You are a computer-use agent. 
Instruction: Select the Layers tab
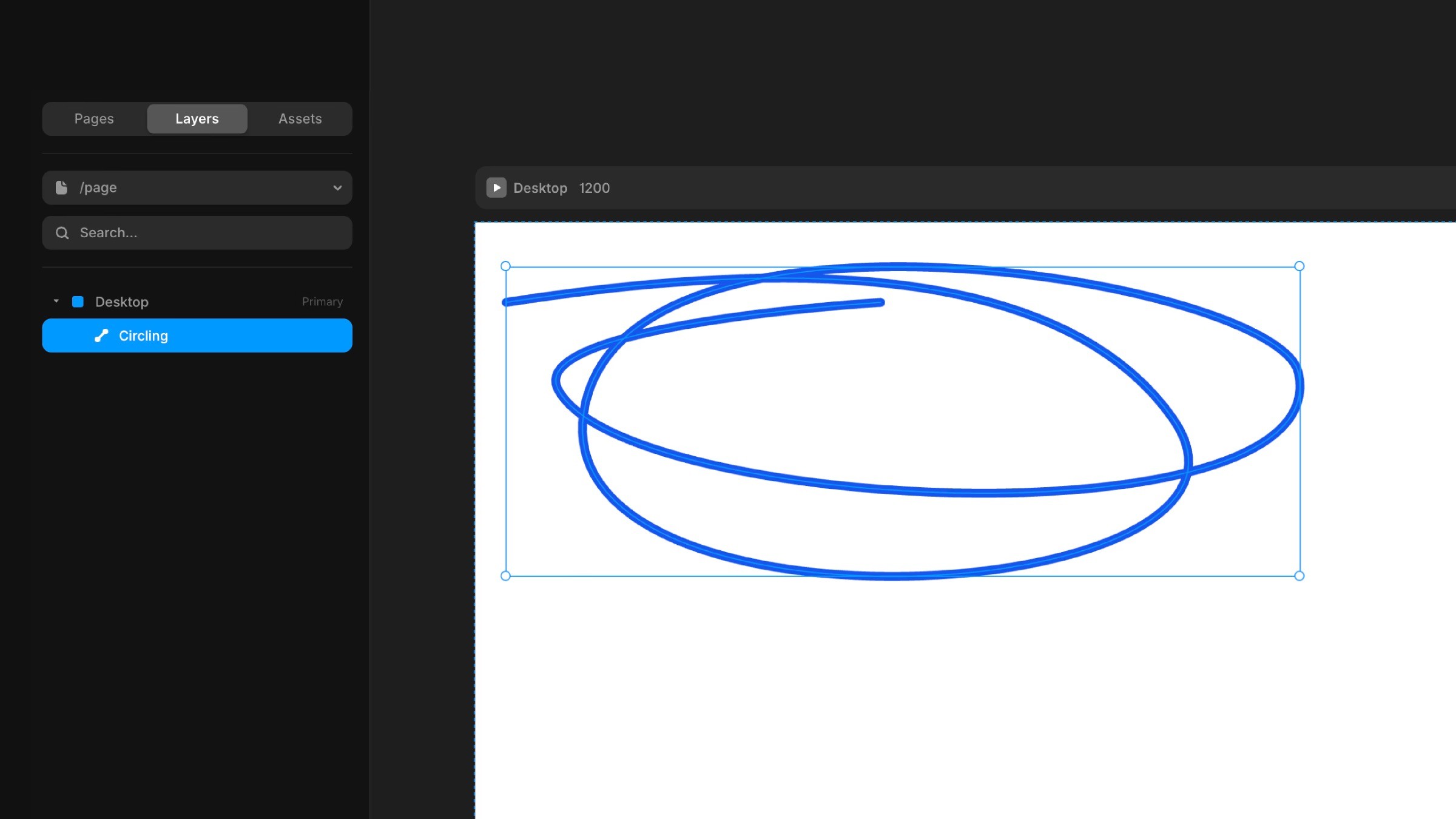click(x=197, y=119)
